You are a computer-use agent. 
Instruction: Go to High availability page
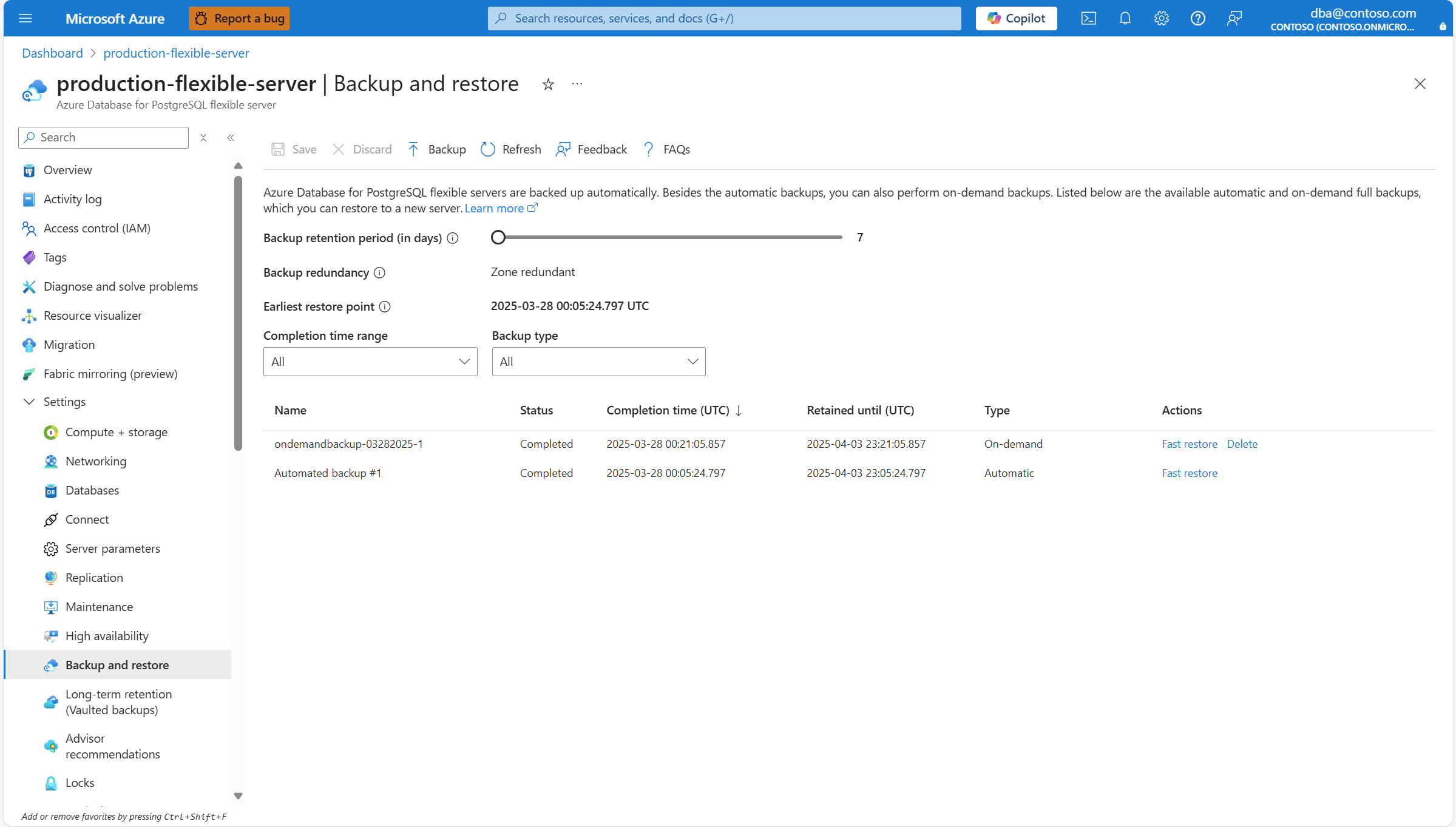tap(107, 636)
